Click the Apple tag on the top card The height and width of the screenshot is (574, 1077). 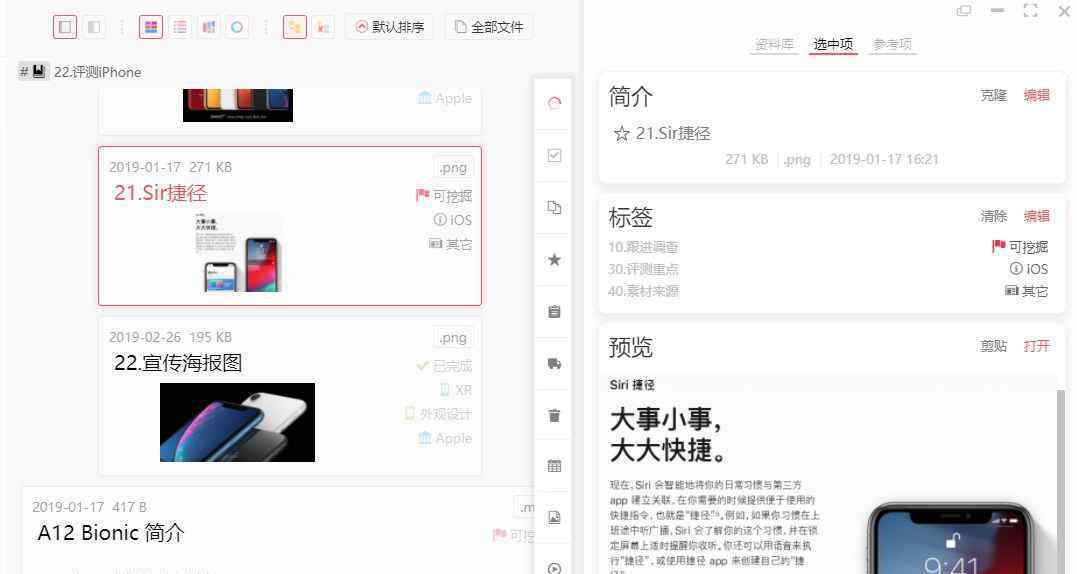[x=444, y=98]
